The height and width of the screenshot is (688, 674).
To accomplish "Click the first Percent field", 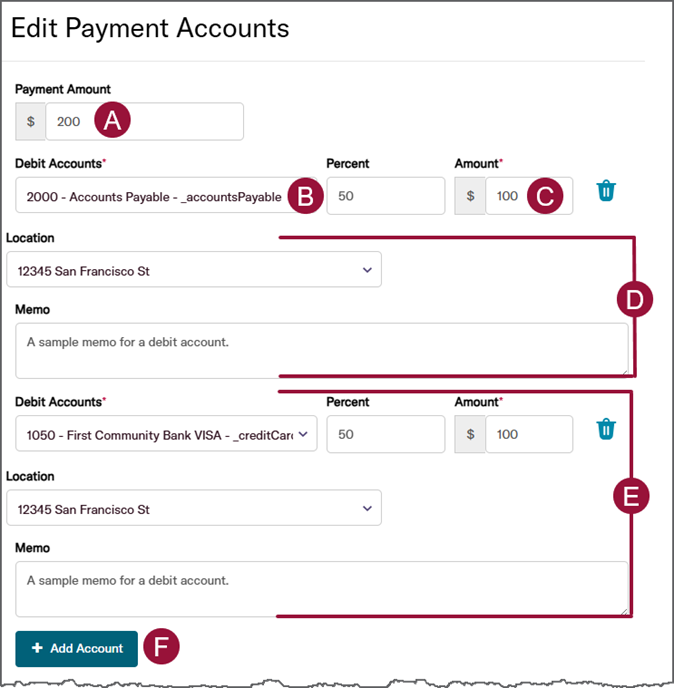I will [x=385, y=196].
